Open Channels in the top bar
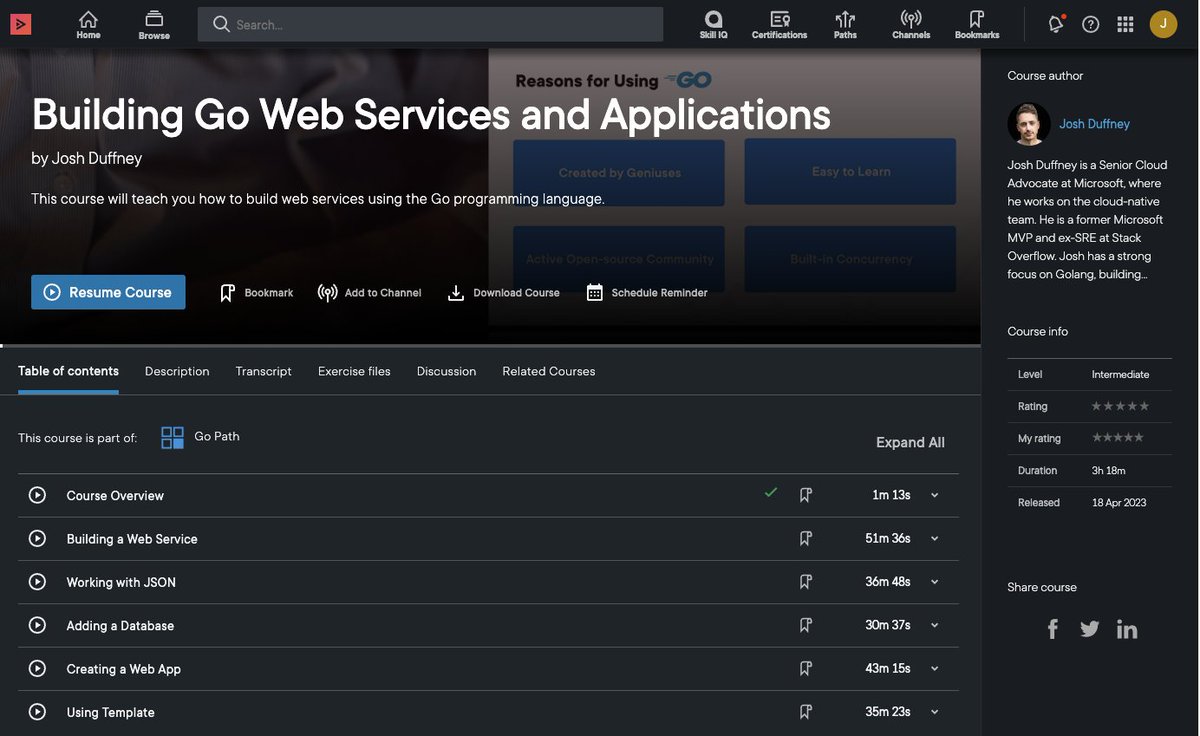Viewport: 1200px width, 736px height. [x=911, y=25]
